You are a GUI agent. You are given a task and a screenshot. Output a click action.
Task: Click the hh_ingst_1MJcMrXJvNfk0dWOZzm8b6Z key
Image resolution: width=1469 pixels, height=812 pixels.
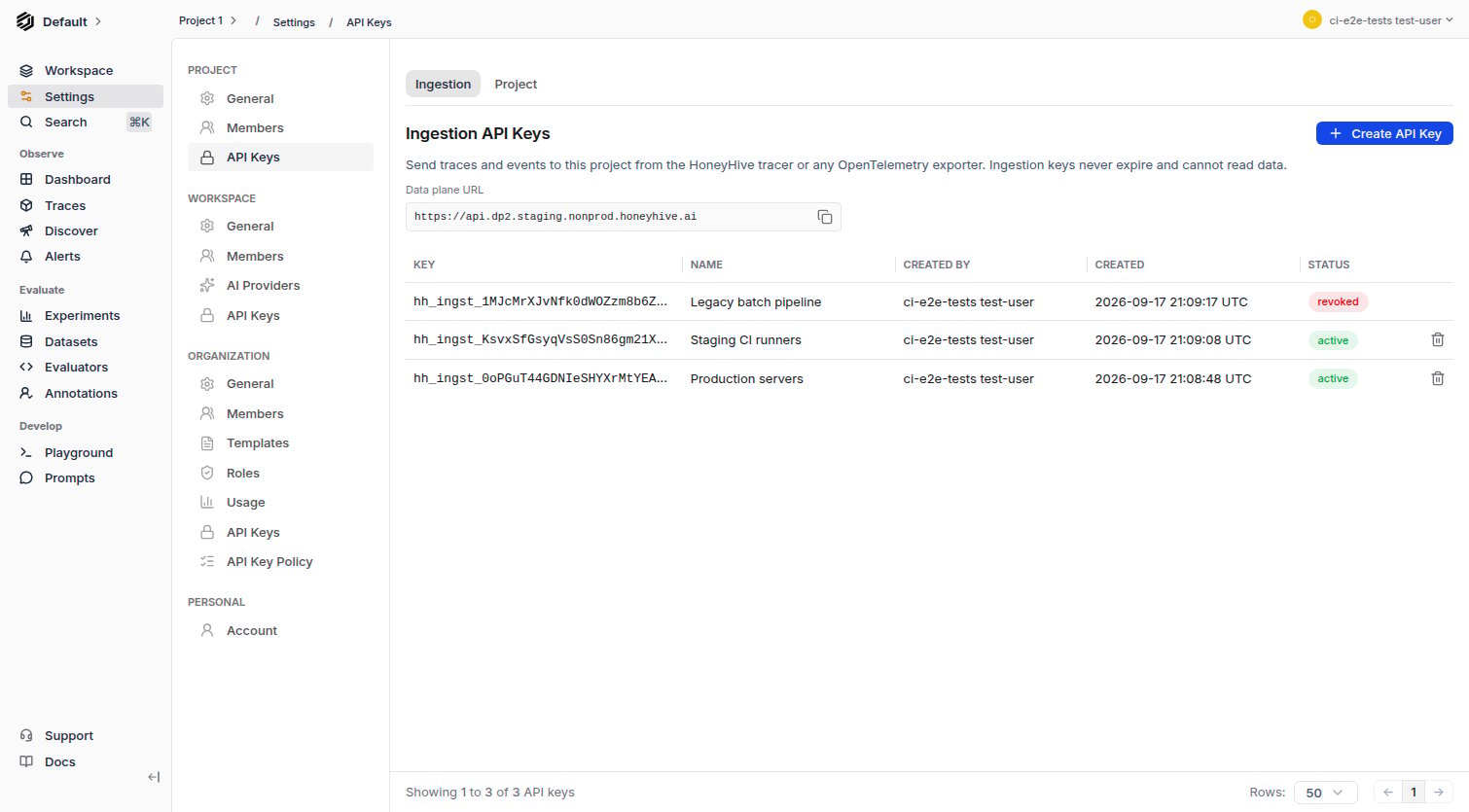(x=541, y=301)
